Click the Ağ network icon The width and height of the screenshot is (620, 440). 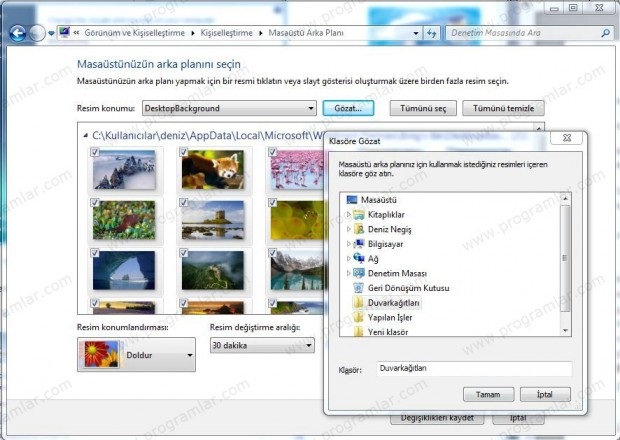click(359, 258)
